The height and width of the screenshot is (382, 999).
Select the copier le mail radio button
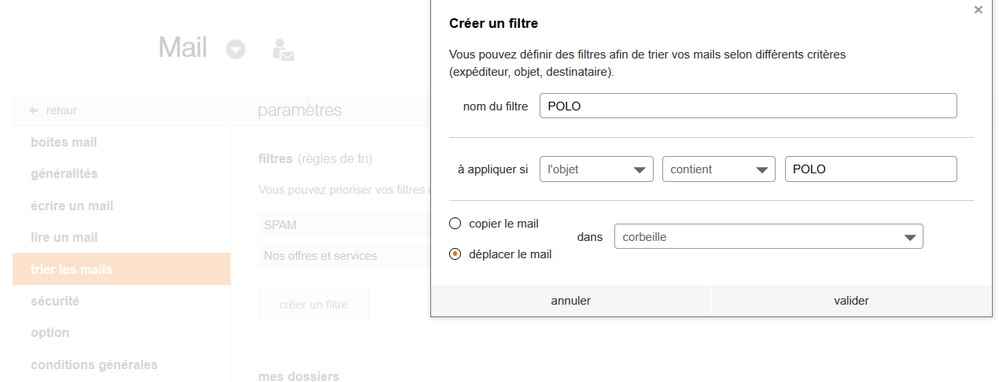tap(455, 223)
